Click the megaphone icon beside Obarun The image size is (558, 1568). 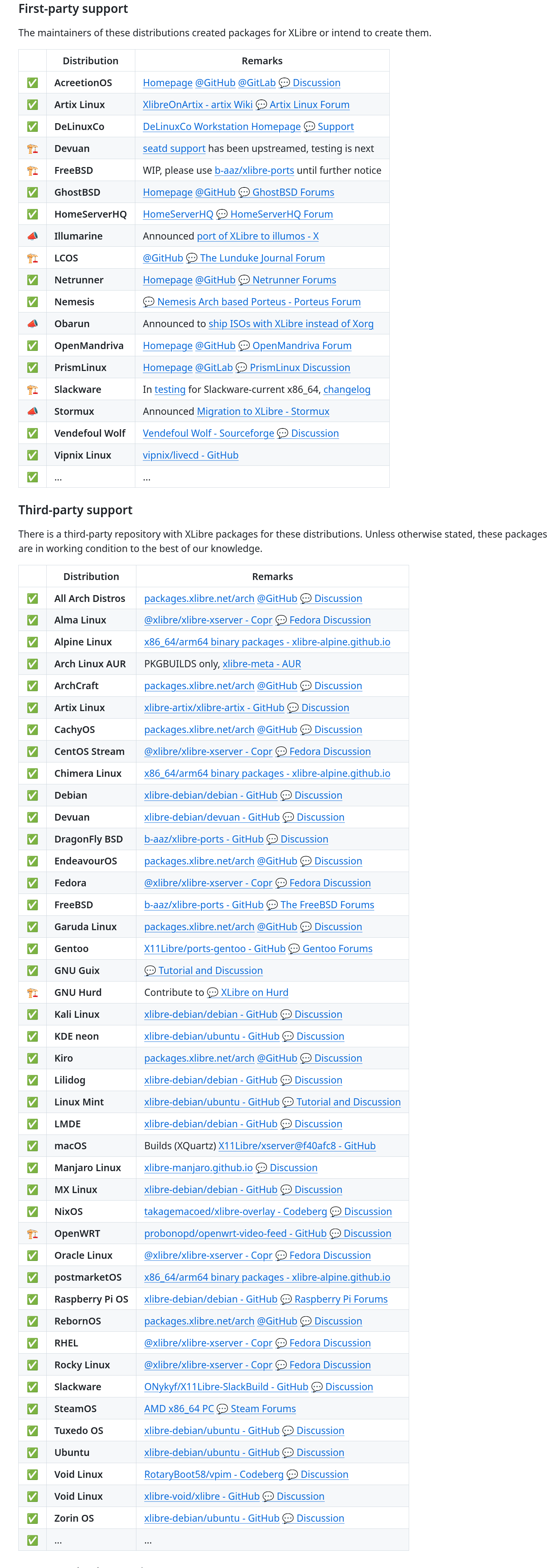coord(32,324)
